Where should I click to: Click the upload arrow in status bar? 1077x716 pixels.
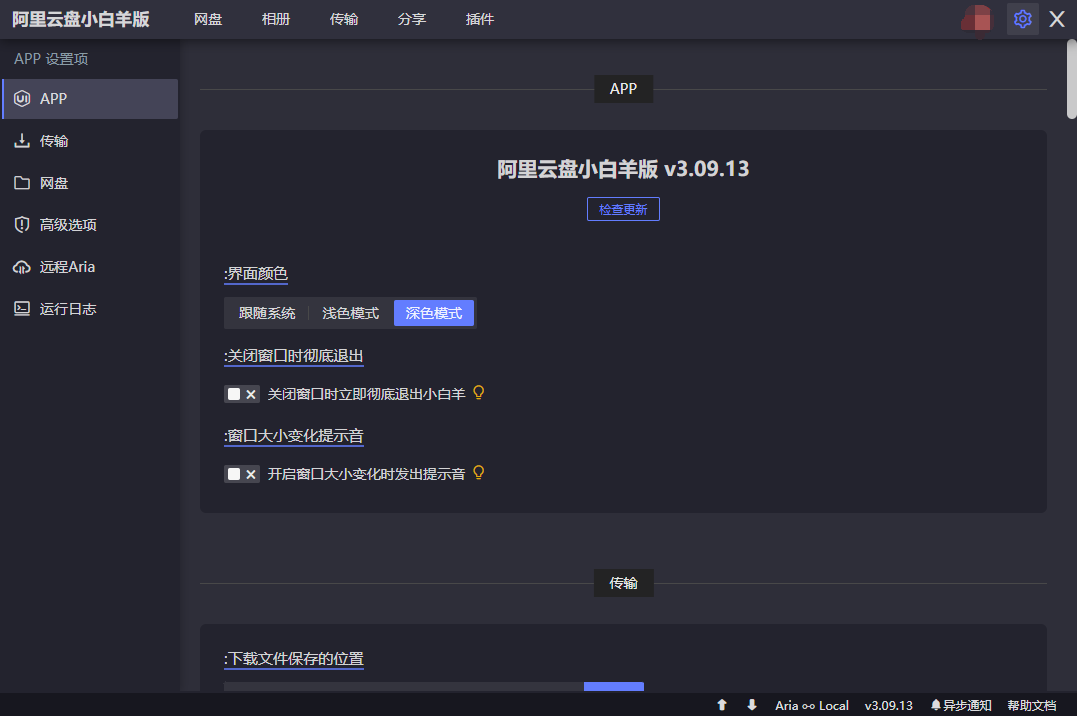coord(722,705)
